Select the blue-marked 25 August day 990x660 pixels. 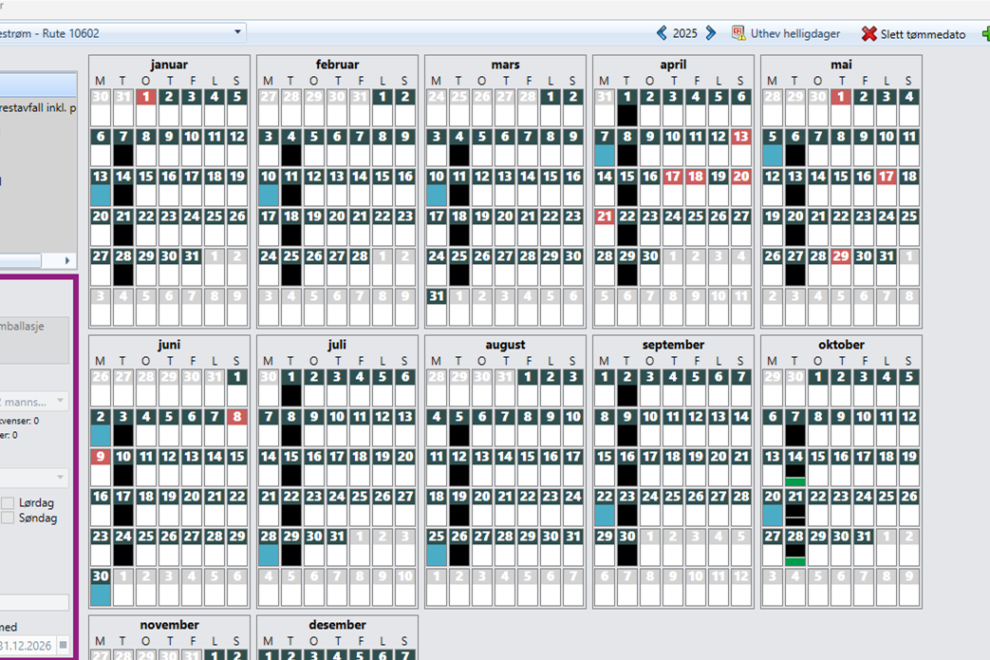pos(436,546)
